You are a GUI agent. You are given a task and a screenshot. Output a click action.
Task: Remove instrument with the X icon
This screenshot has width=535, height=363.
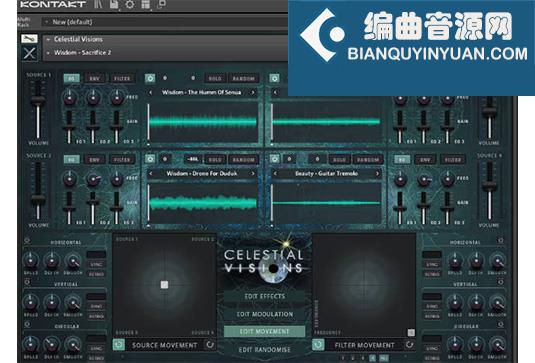pos(29,54)
